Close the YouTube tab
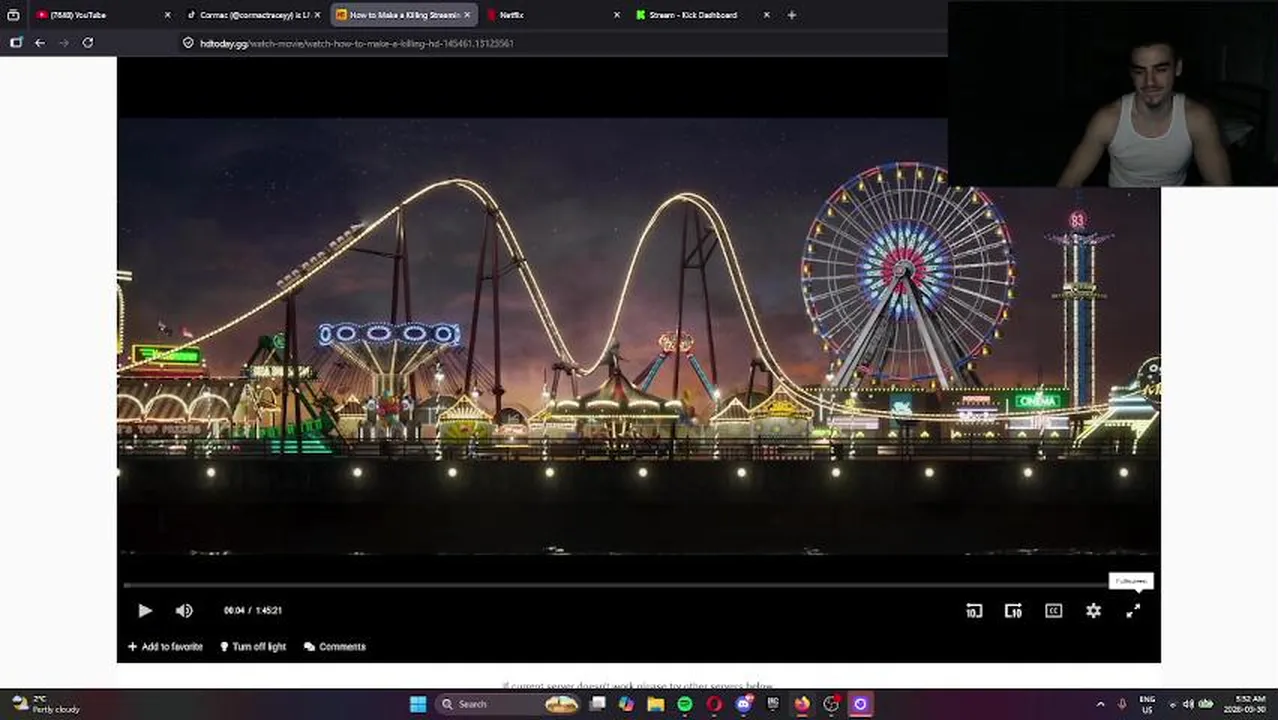 (167, 15)
